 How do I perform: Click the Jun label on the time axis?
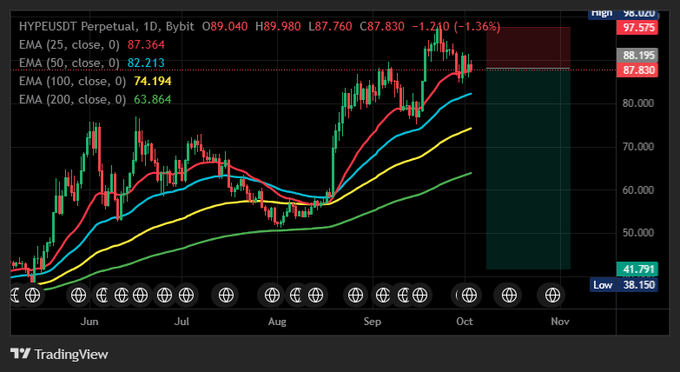pos(89,322)
